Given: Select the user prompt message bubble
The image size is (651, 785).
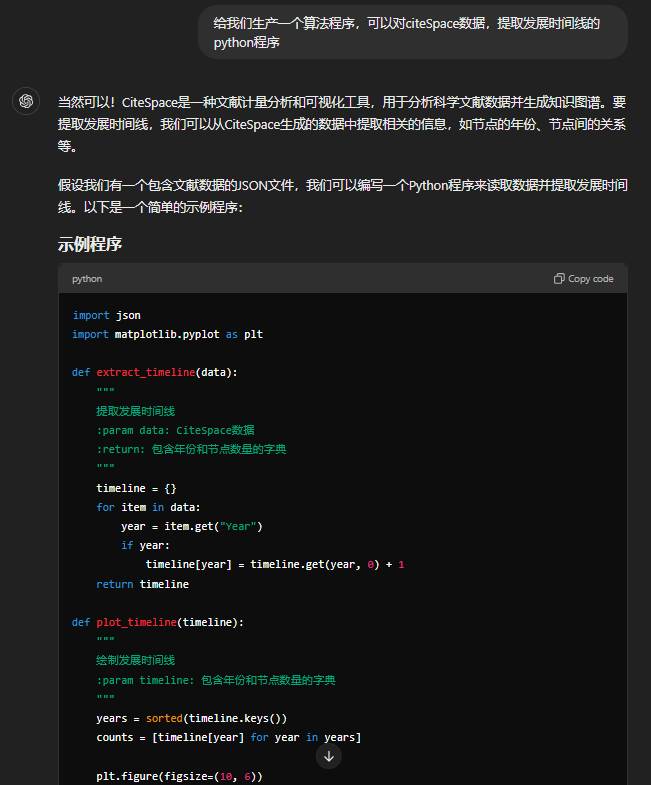Looking at the screenshot, I should point(413,32).
